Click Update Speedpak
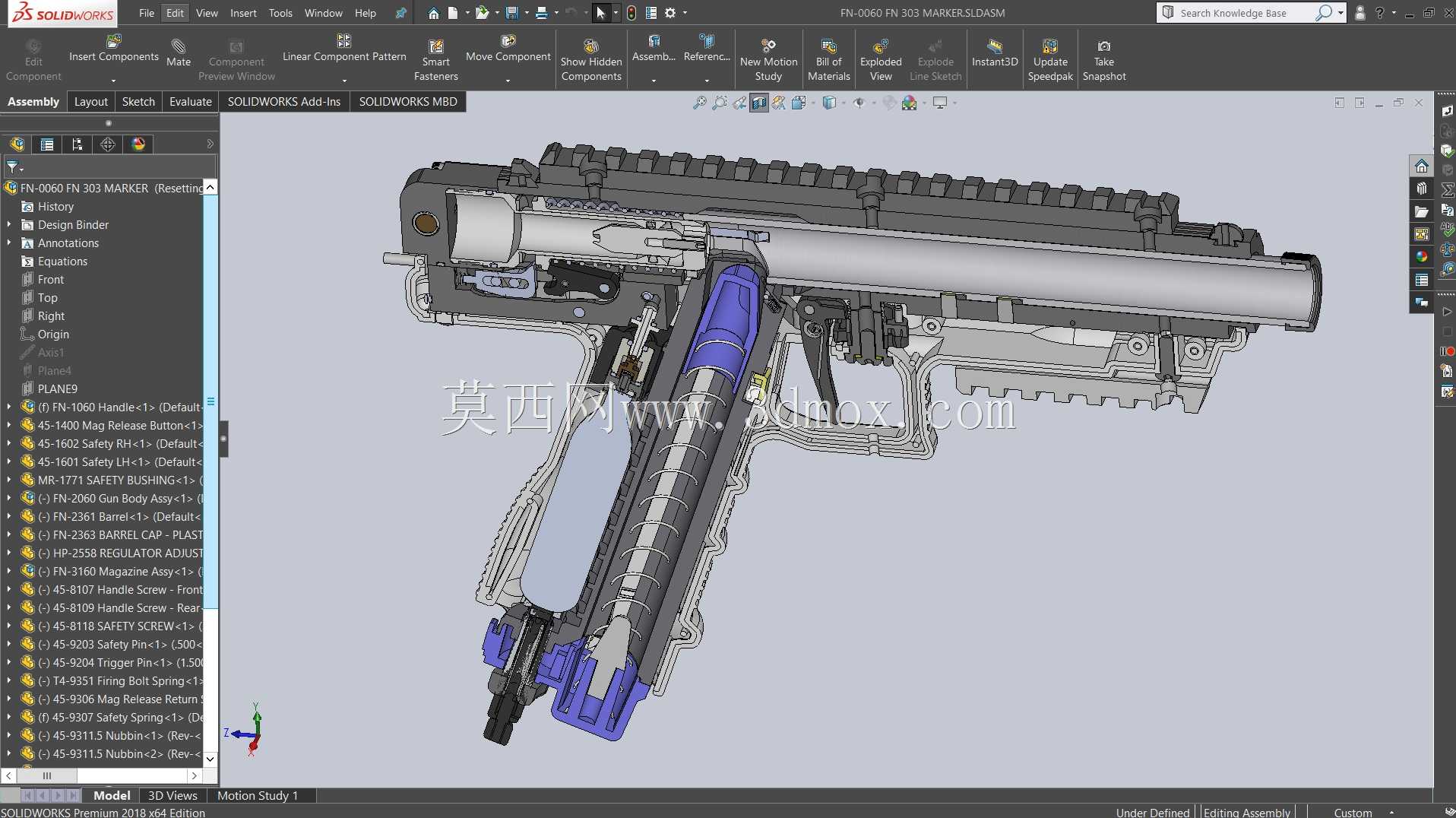The image size is (1456, 818). [x=1050, y=61]
